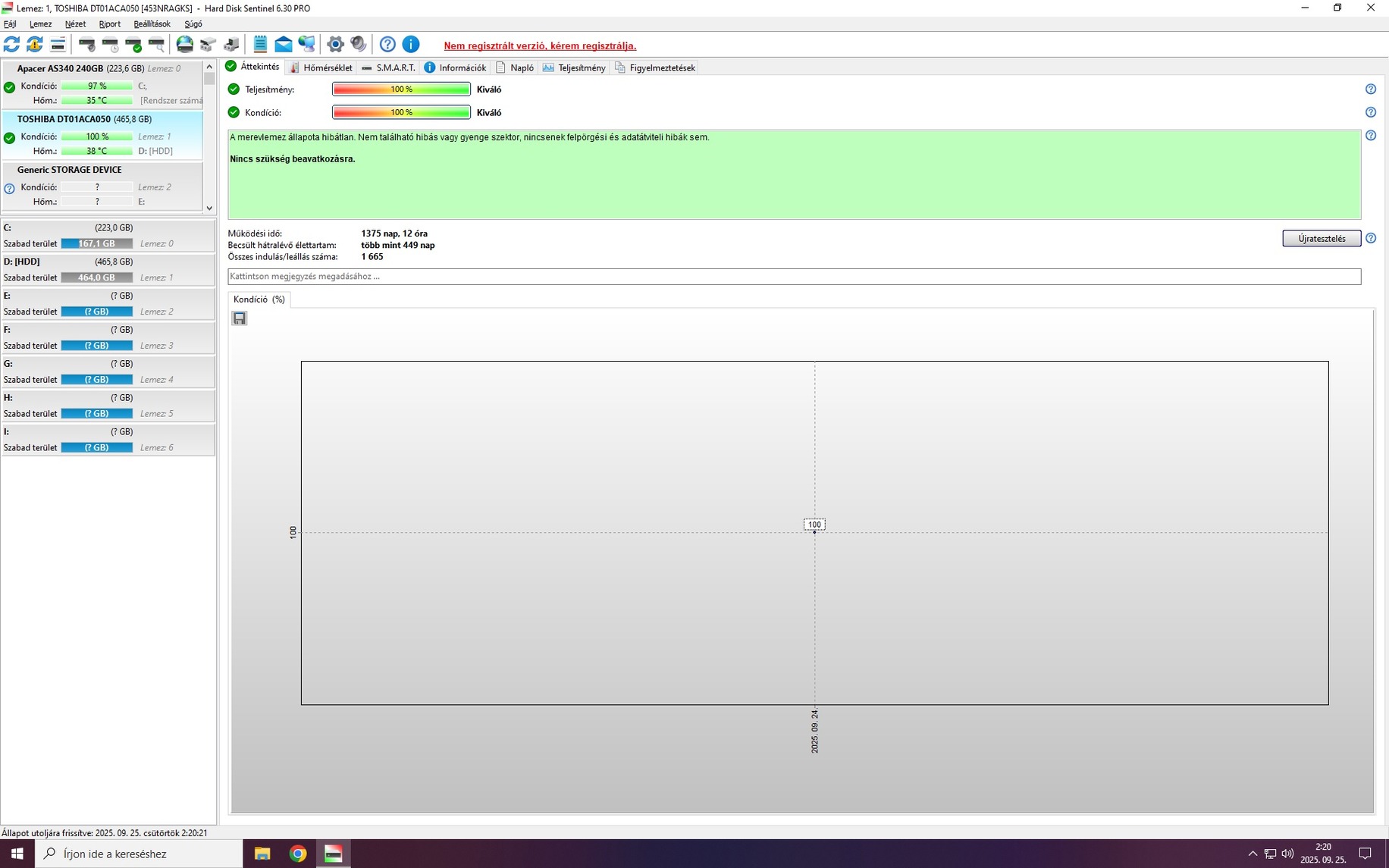Click the blue info circle toolbar icon

(410, 45)
